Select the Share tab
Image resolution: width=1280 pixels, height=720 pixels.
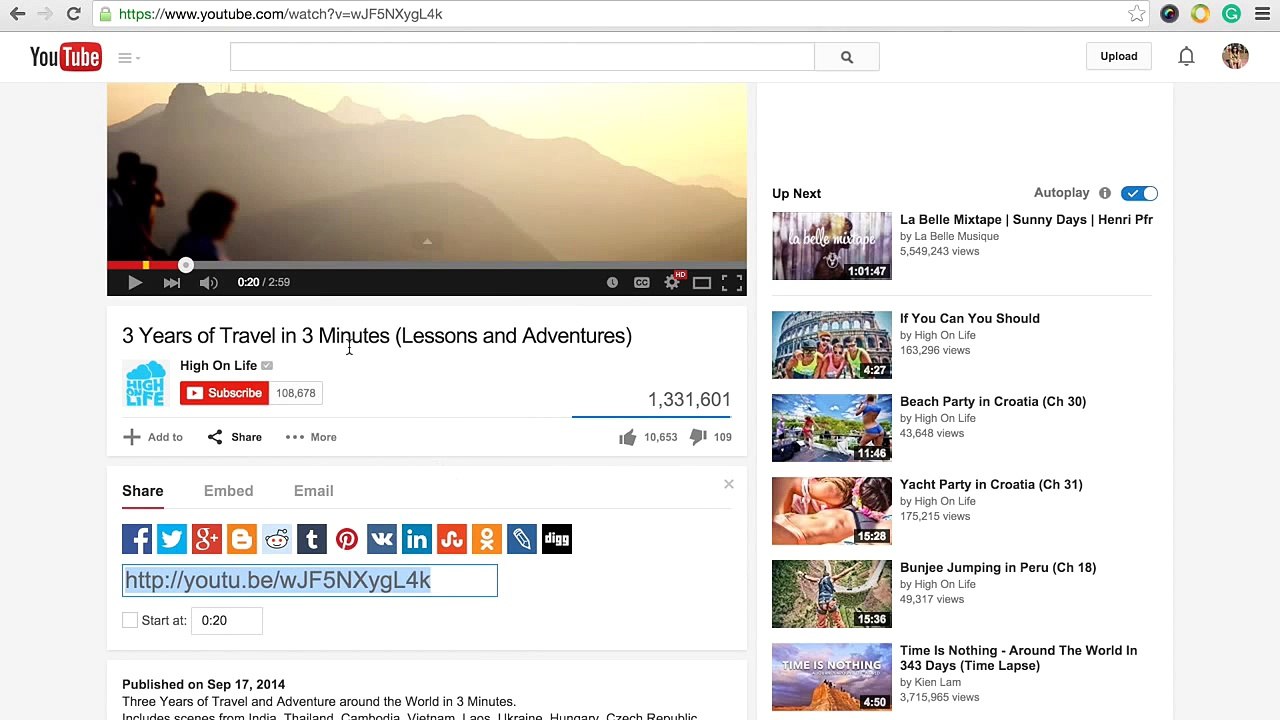(143, 491)
